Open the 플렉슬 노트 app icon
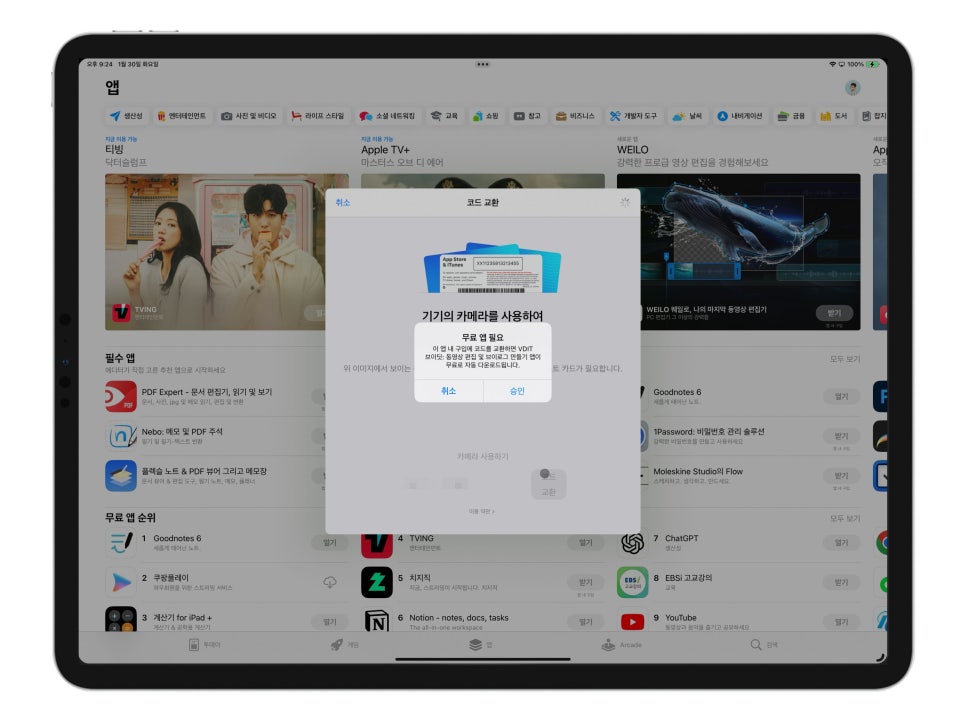The image size is (966, 723). [x=121, y=475]
